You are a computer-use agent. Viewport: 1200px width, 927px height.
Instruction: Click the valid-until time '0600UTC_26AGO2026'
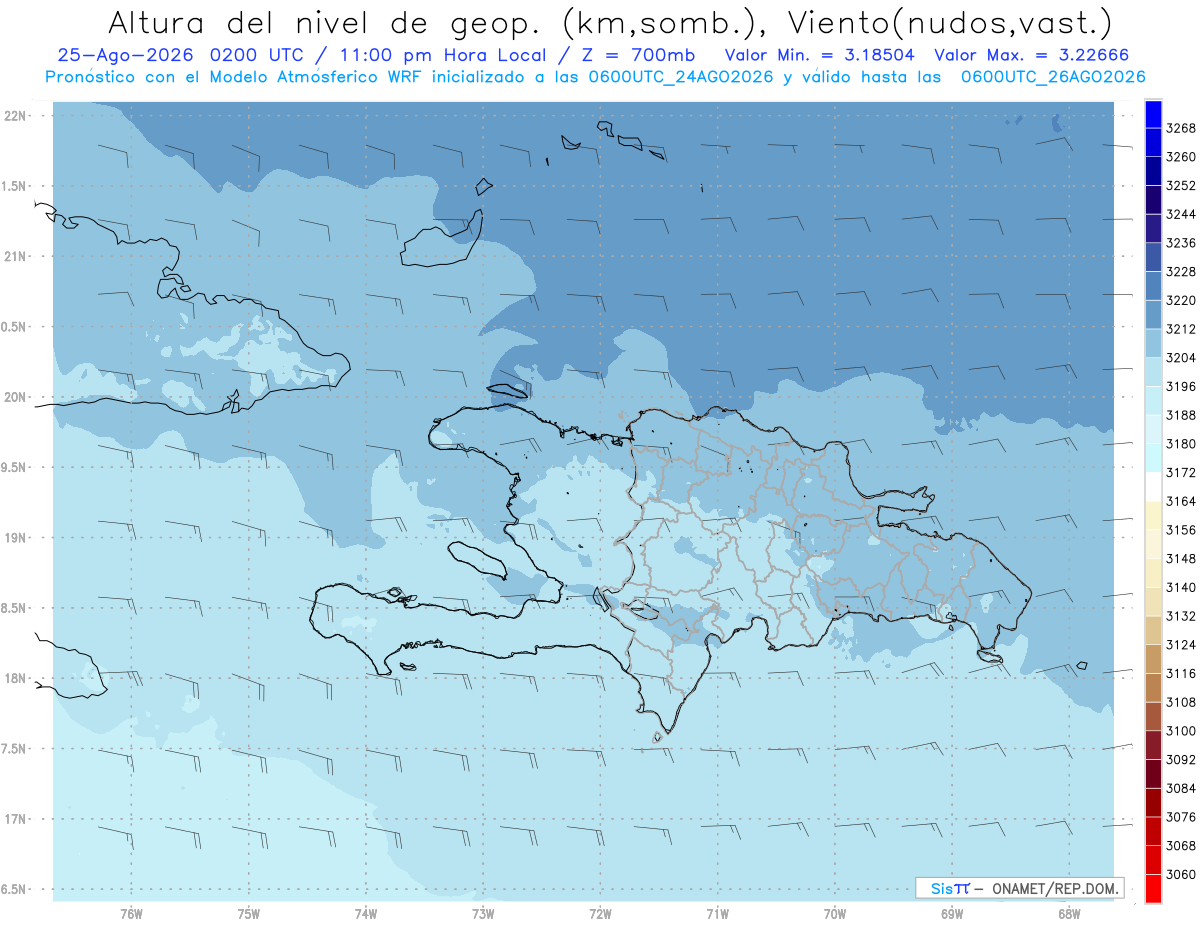(x=1053, y=77)
